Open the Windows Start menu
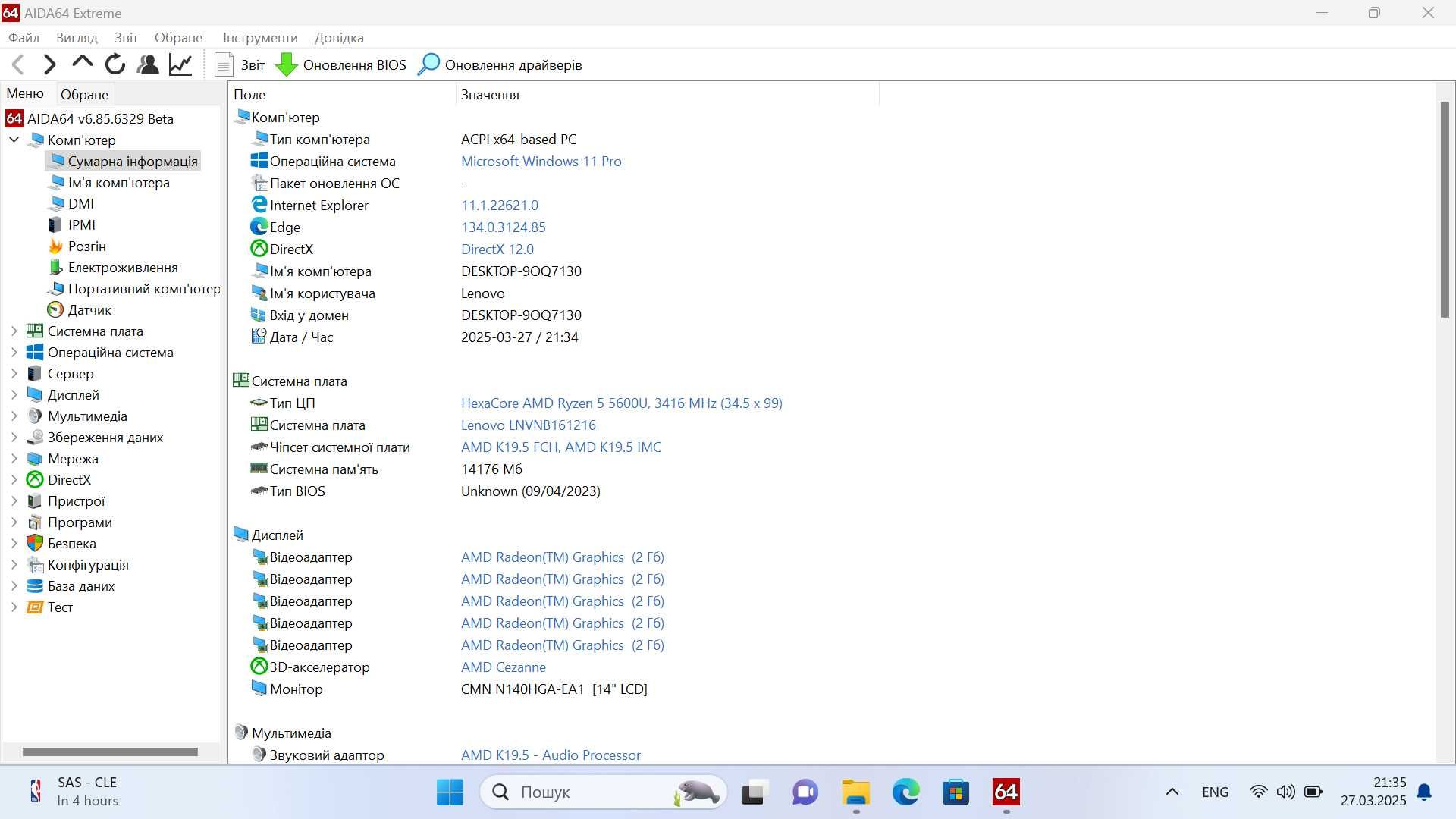This screenshot has height=819, width=1456. 450,792
